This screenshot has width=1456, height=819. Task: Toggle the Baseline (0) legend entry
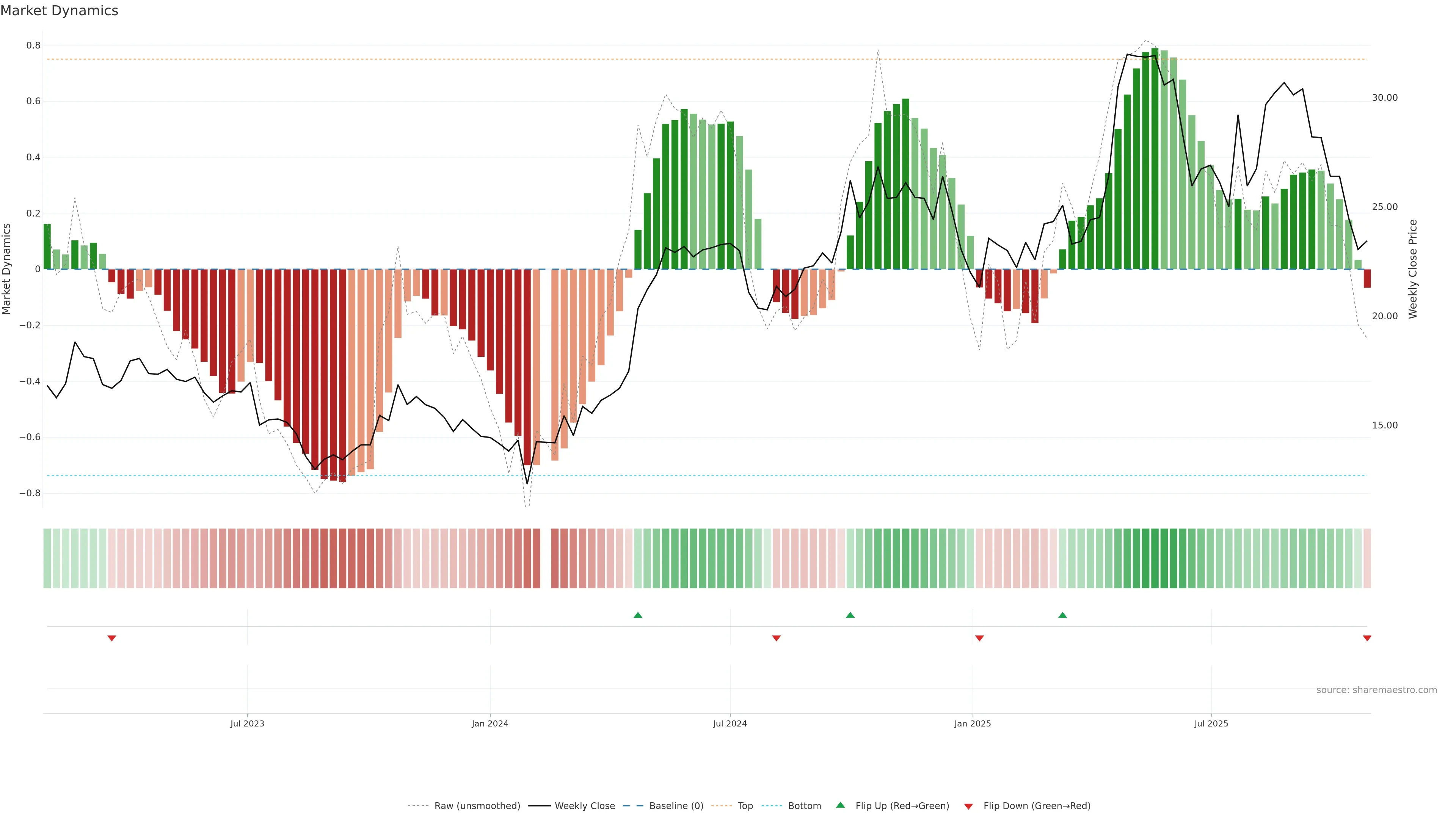point(676,806)
